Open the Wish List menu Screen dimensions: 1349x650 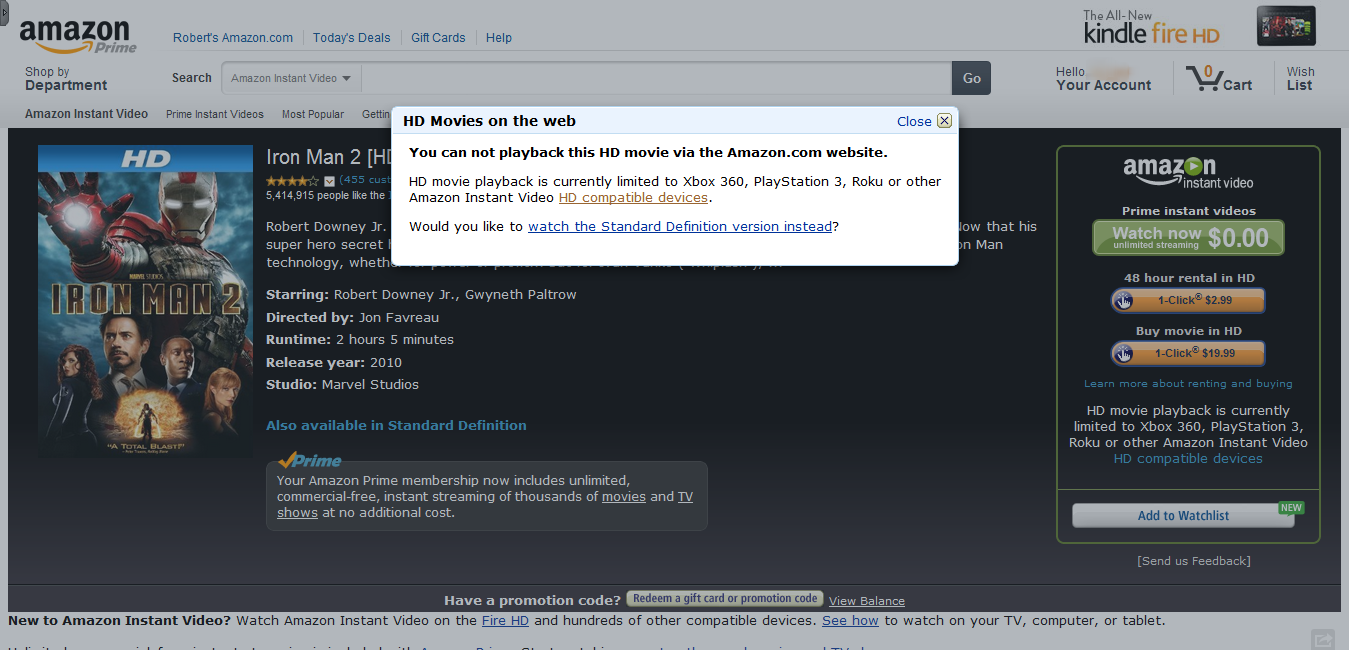(1300, 79)
